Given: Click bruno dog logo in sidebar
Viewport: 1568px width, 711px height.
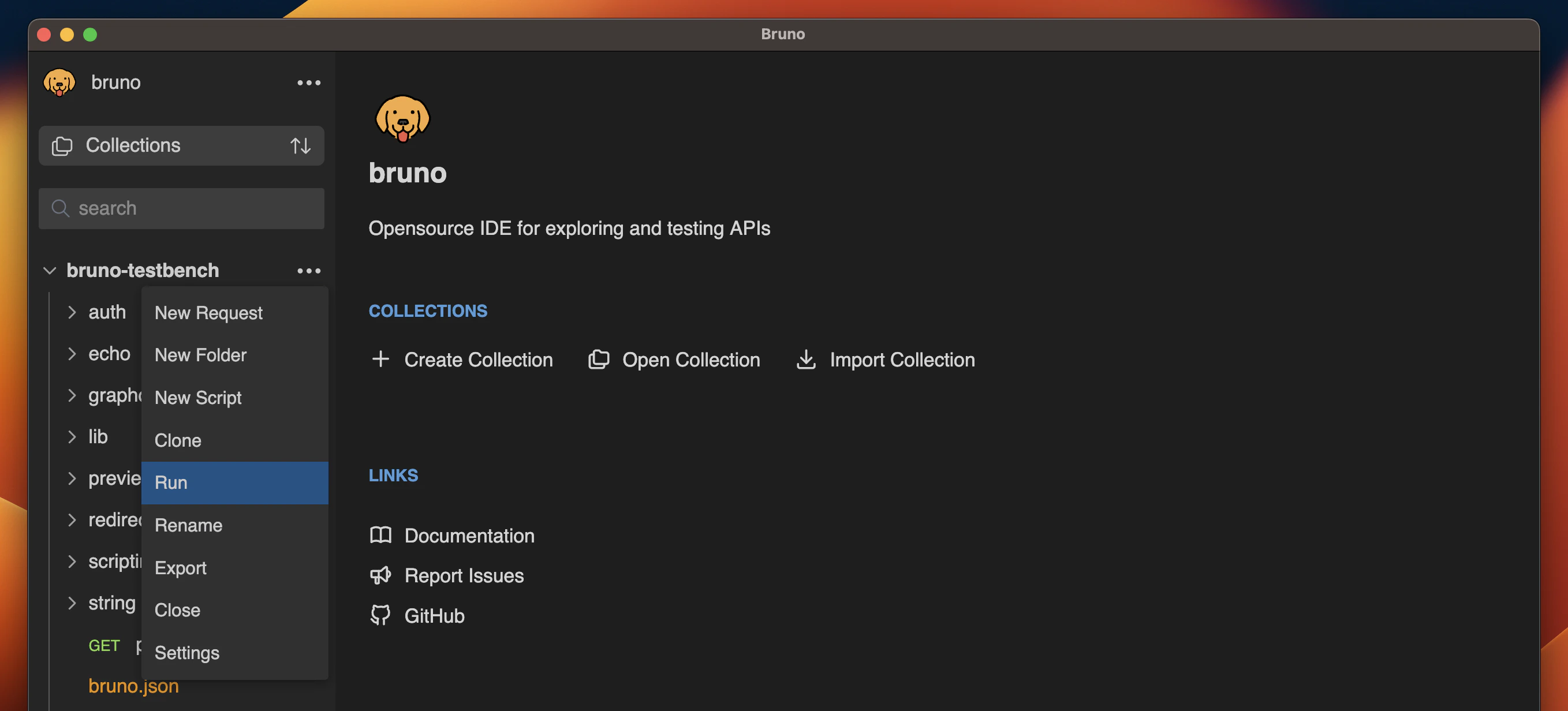Looking at the screenshot, I should click(59, 83).
